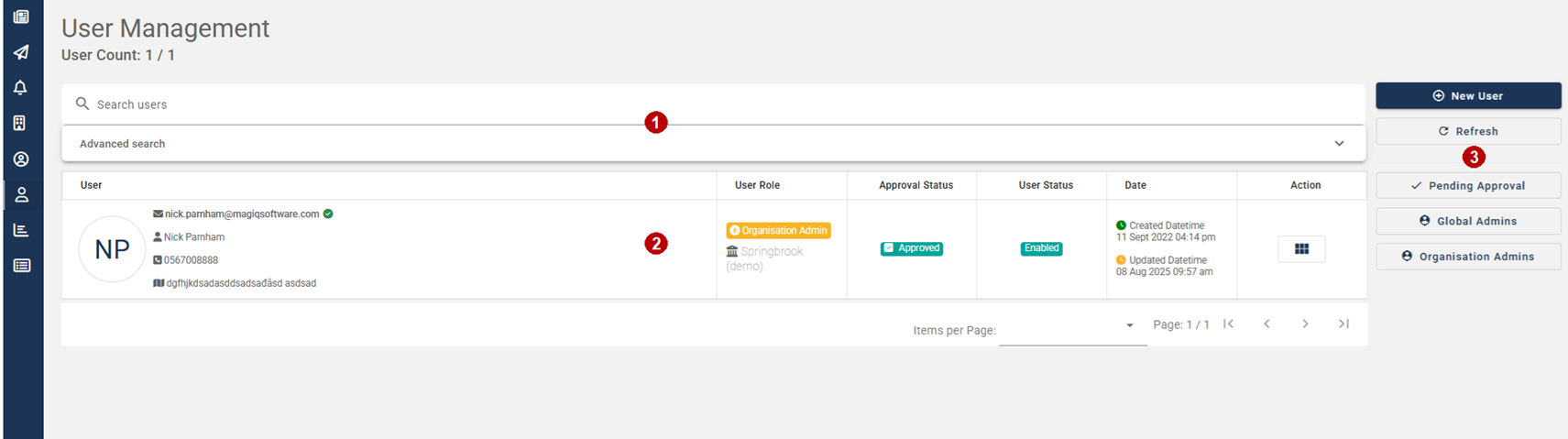
Task: Create a New User
Action: click(x=1468, y=95)
